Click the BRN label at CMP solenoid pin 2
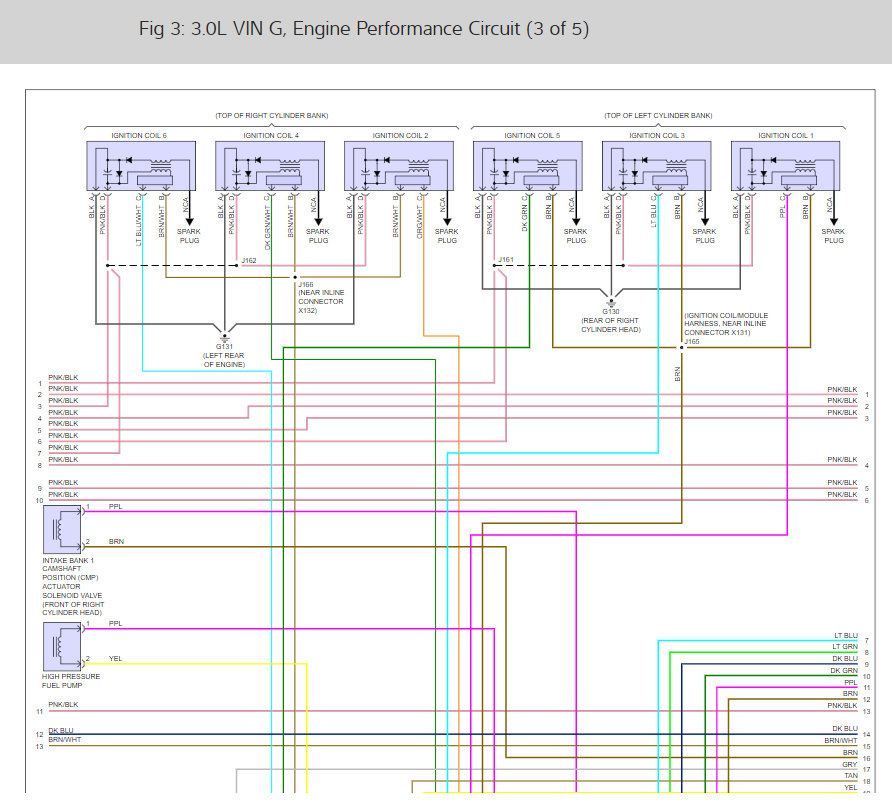 tap(116, 542)
